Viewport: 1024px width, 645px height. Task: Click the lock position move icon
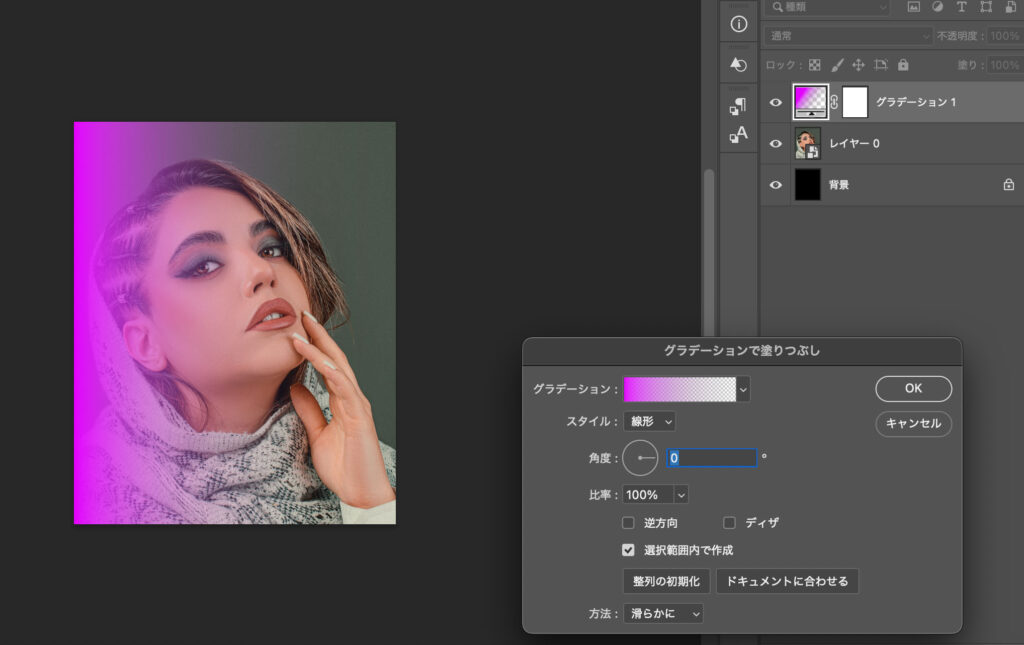pos(858,65)
